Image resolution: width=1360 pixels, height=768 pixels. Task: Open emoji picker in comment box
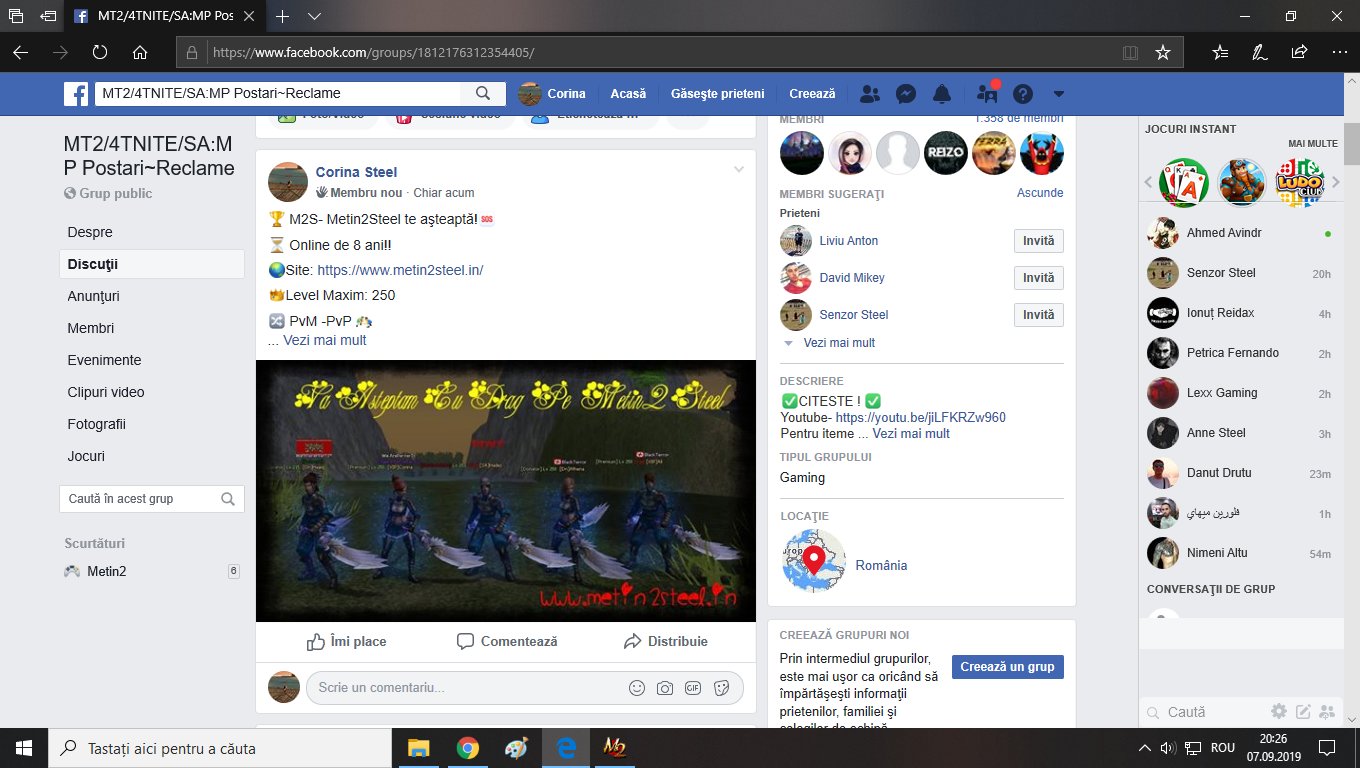tap(637, 688)
